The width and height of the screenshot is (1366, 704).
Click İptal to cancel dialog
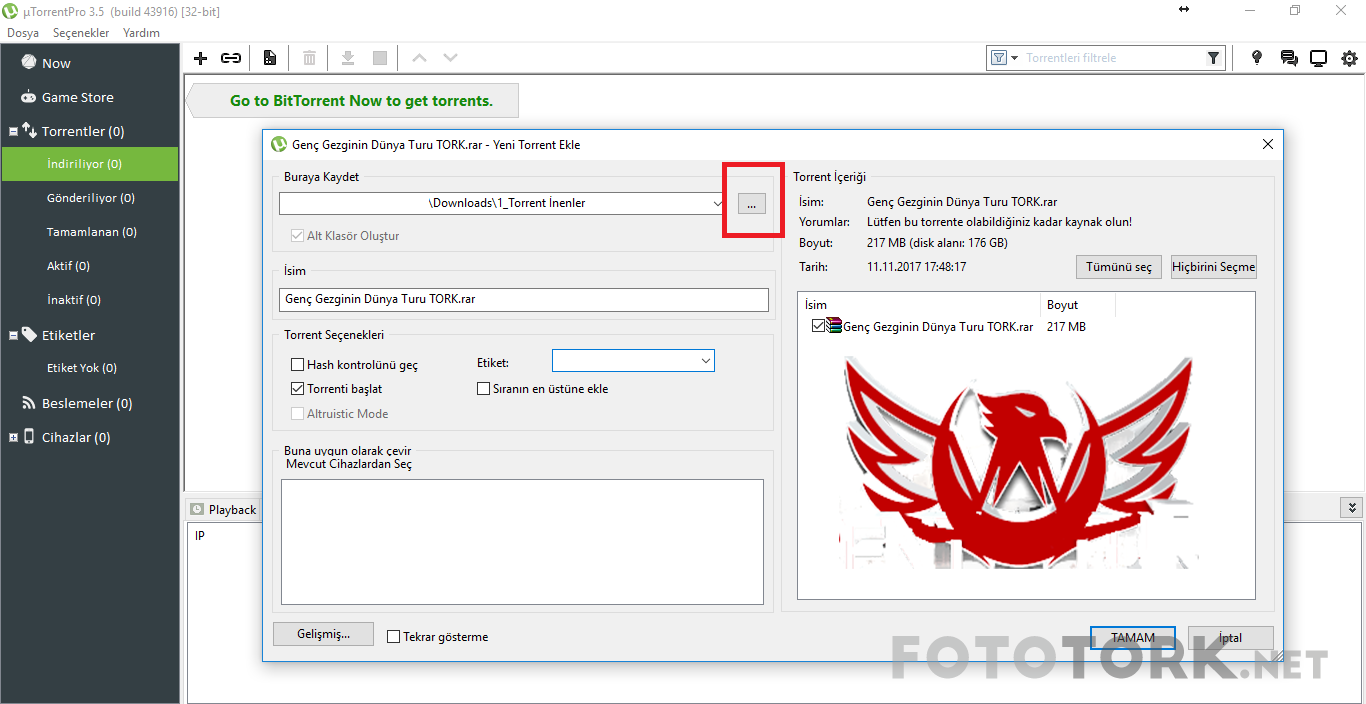1230,638
